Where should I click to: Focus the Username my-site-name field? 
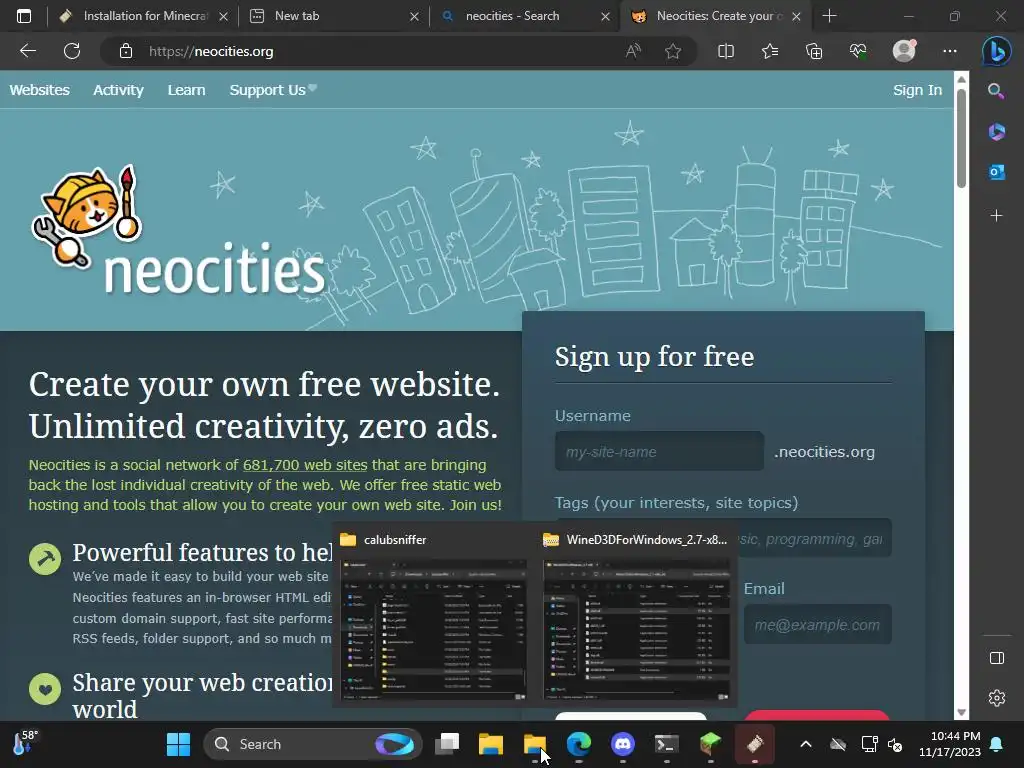click(x=659, y=451)
